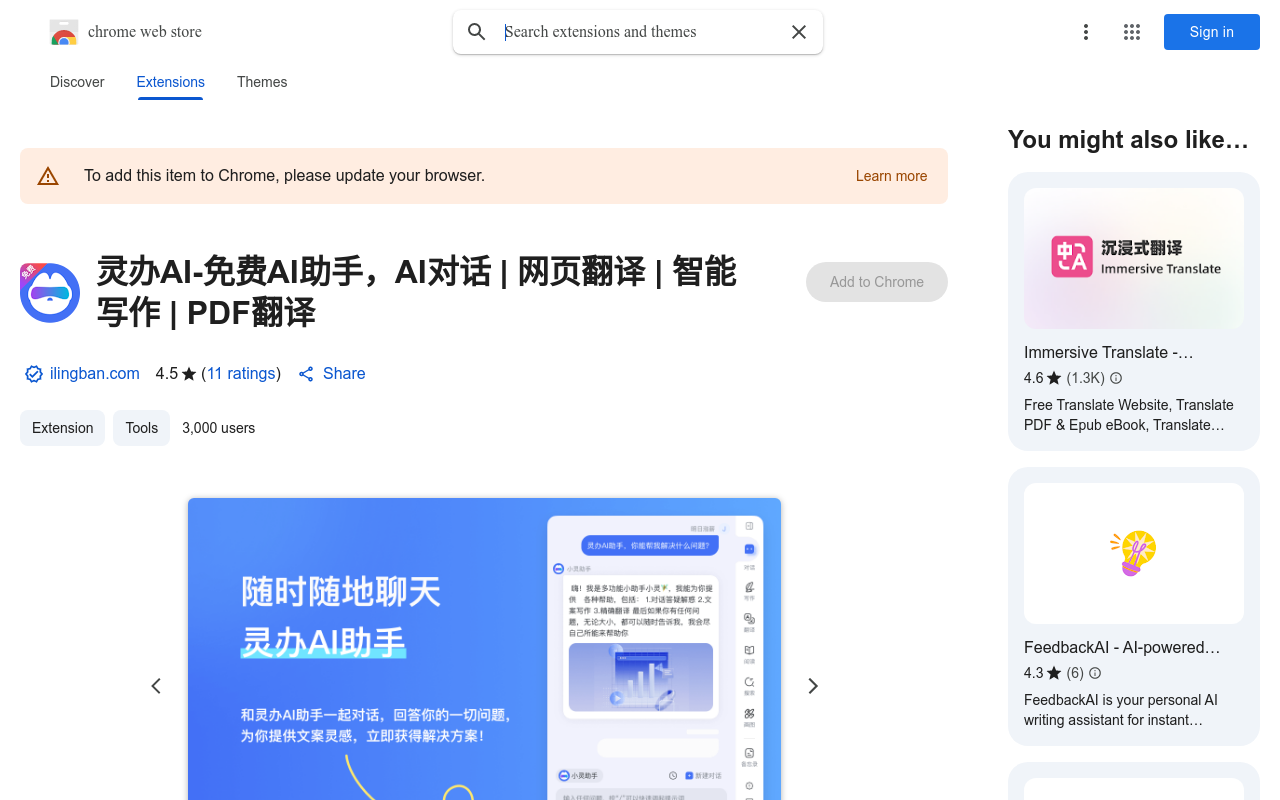Go to next screenshot with right arrow
The width and height of the screenshot is (1280, 800).
(x=813, y=686)
